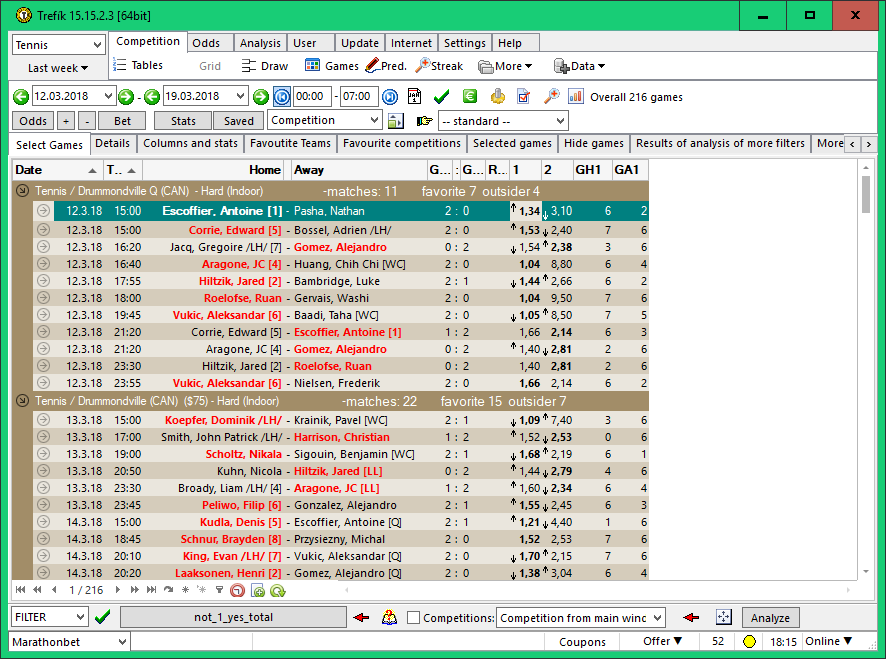Collapse the Drummondville Q (CAN) group

click(22, 191)
